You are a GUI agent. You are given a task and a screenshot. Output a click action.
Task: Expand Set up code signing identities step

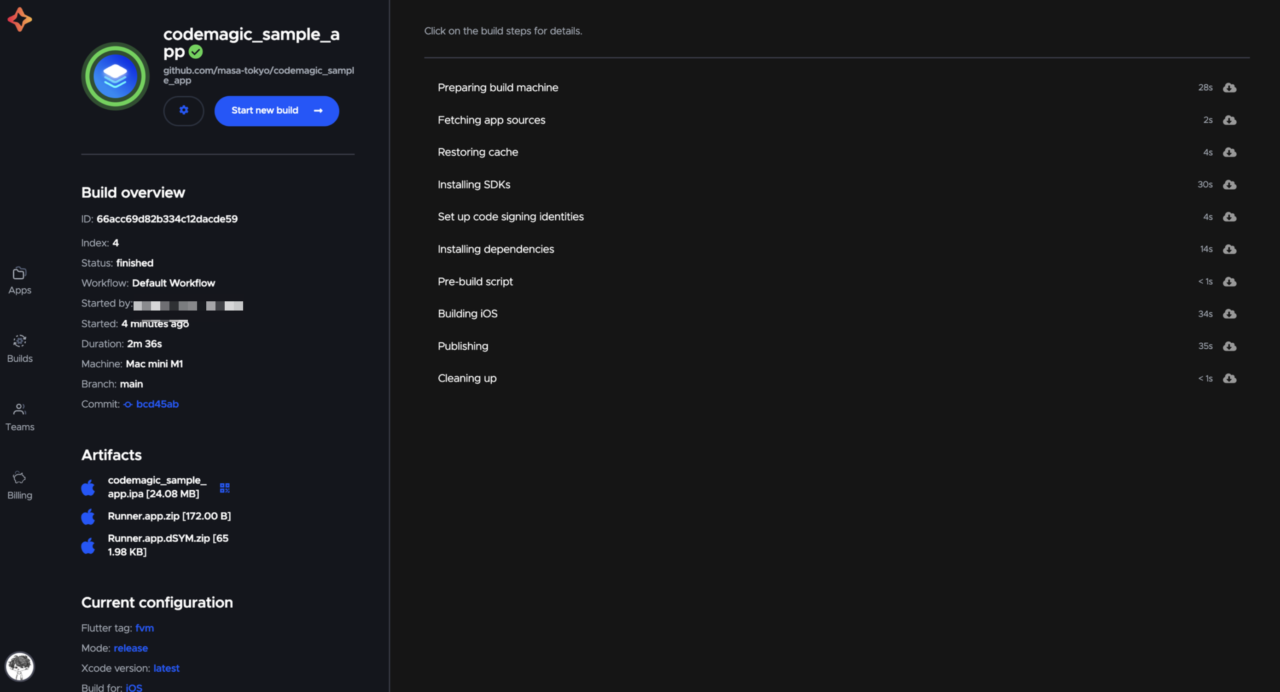(x=837, y=217)
